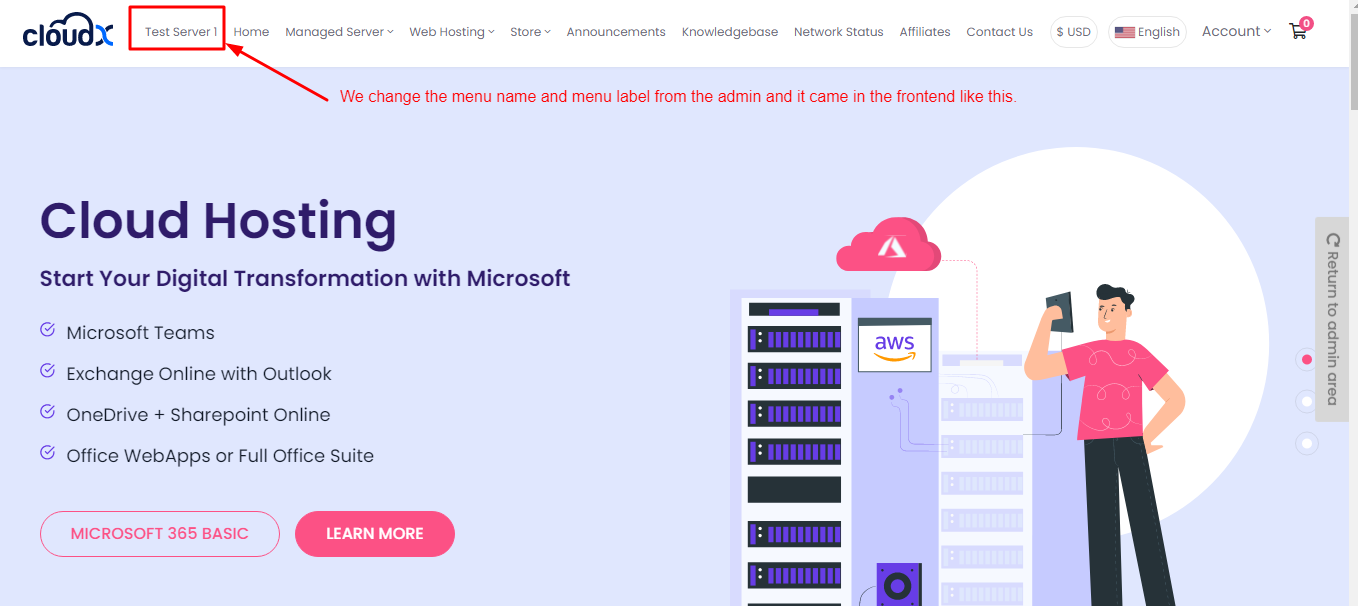Expand the Managed Server dropdown menu

tap(339, 32)
